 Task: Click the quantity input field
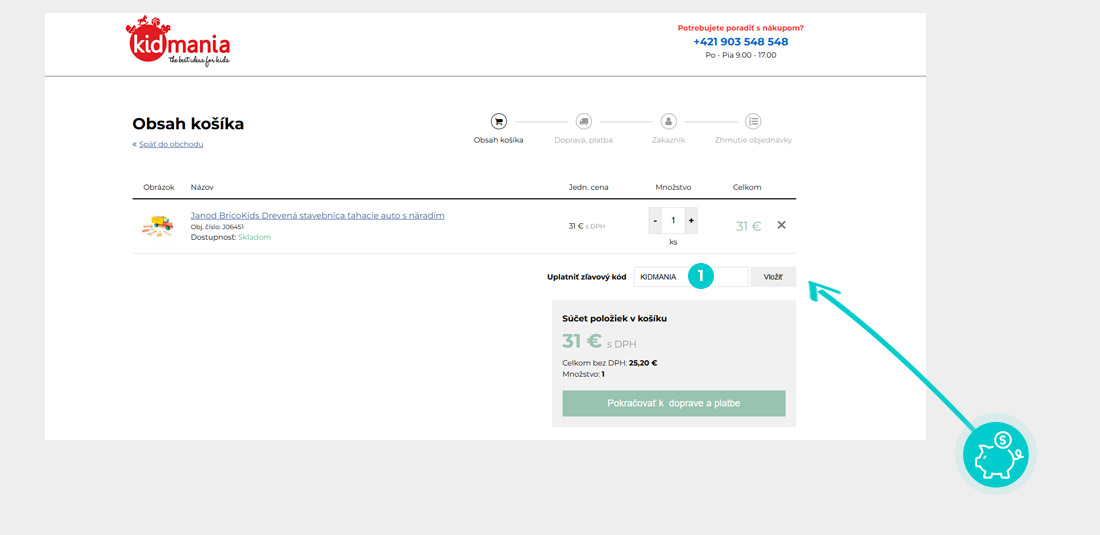[x=673, y=221]
